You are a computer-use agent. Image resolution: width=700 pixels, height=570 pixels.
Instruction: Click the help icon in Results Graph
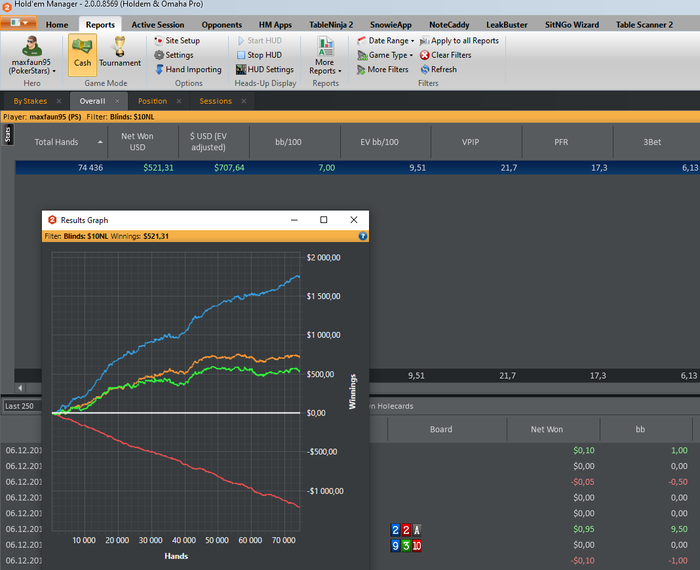tap(363, 236)
